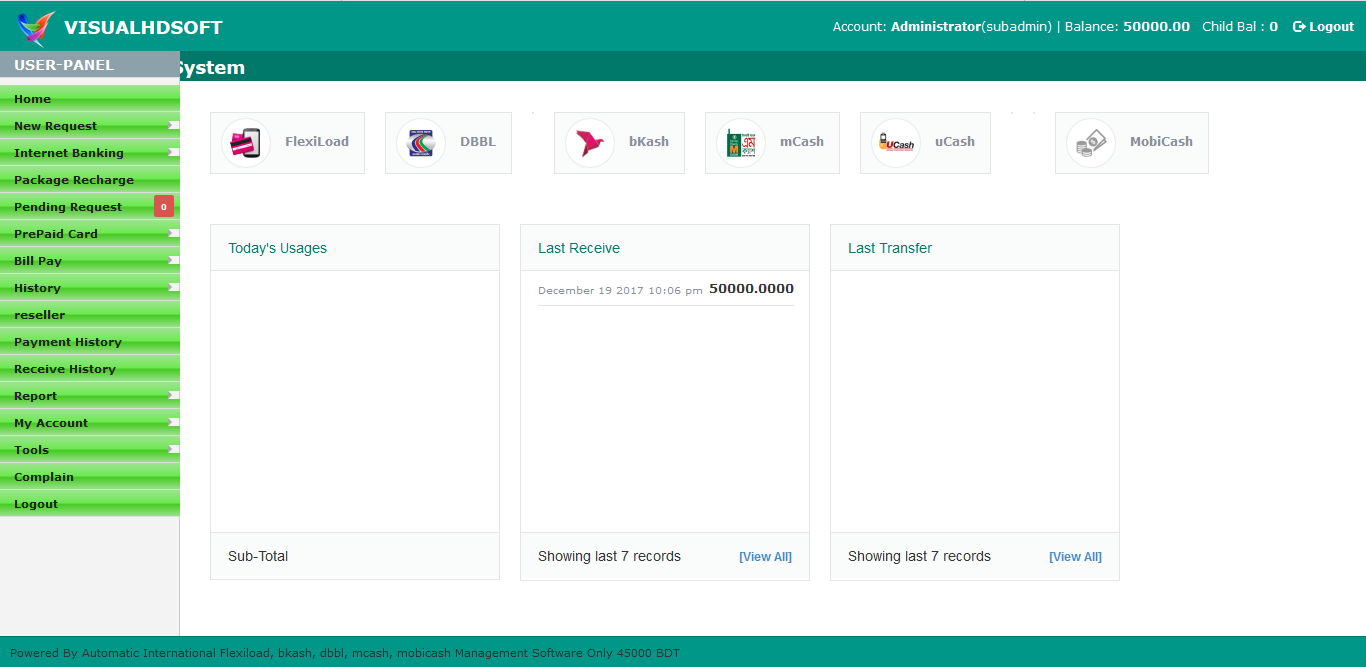The width and height of the screenshot is (1366, 667).
Task: Open Payment History in sidebar
Action: tap(90, 342)
